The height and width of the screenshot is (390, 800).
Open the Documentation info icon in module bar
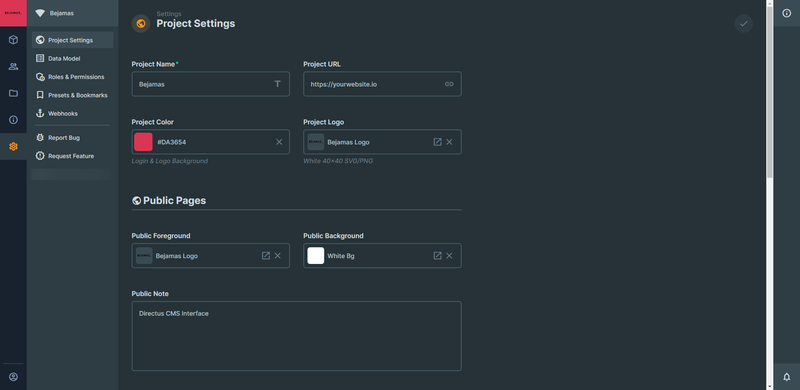point(13,120)
